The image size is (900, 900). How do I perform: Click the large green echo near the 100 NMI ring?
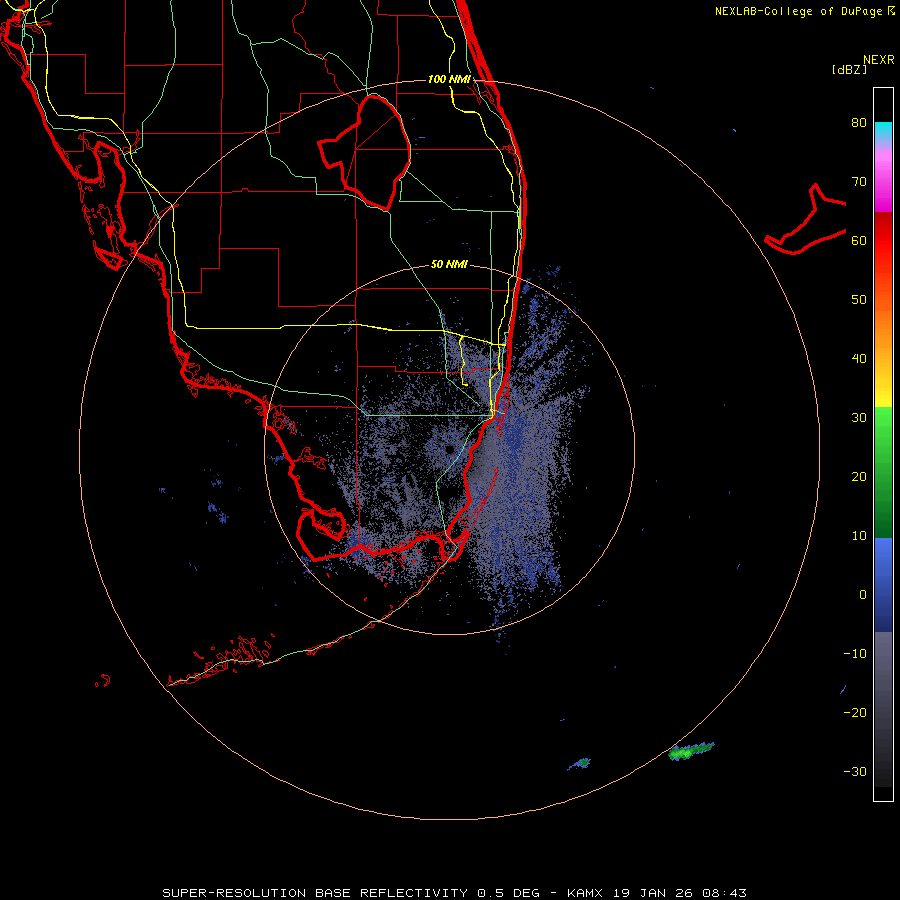pyautogui.click(x=691, y=751)
